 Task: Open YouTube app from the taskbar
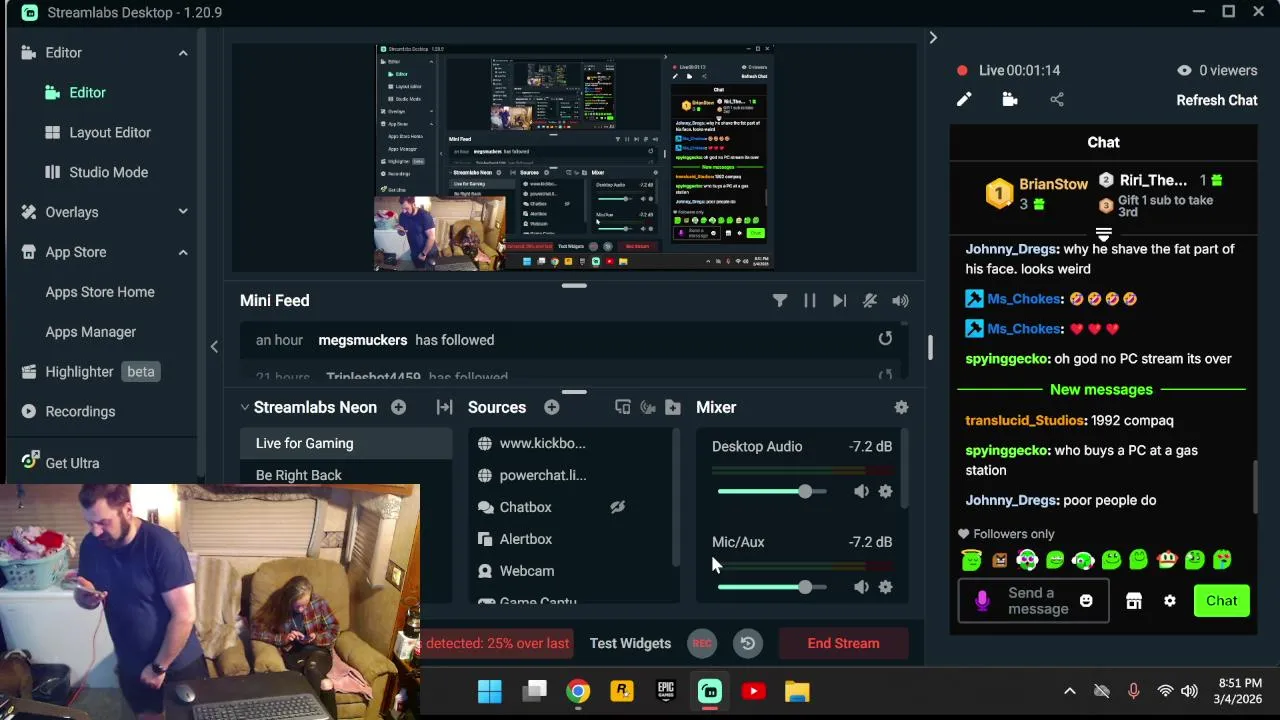(x=753, y=691)
